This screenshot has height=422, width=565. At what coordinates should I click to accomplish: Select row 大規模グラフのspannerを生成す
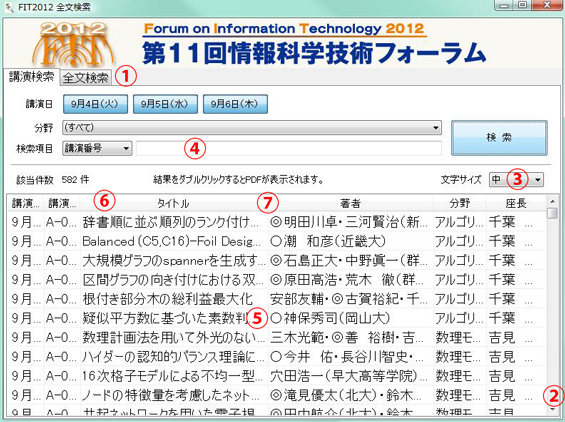click(277, 261)
